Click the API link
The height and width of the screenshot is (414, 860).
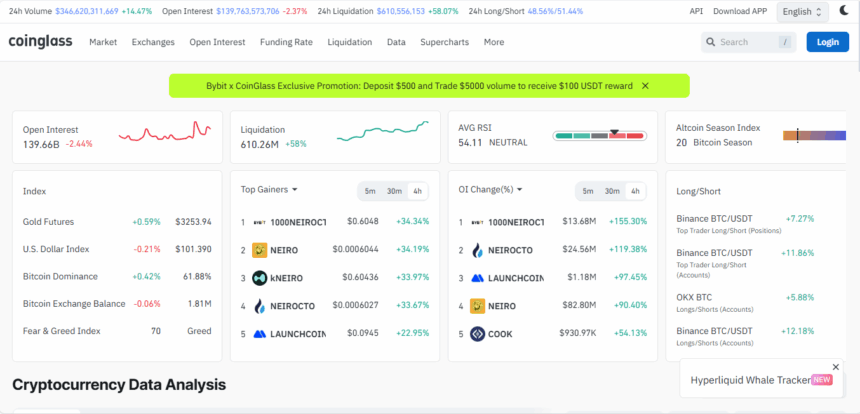[x=696, y=11]
